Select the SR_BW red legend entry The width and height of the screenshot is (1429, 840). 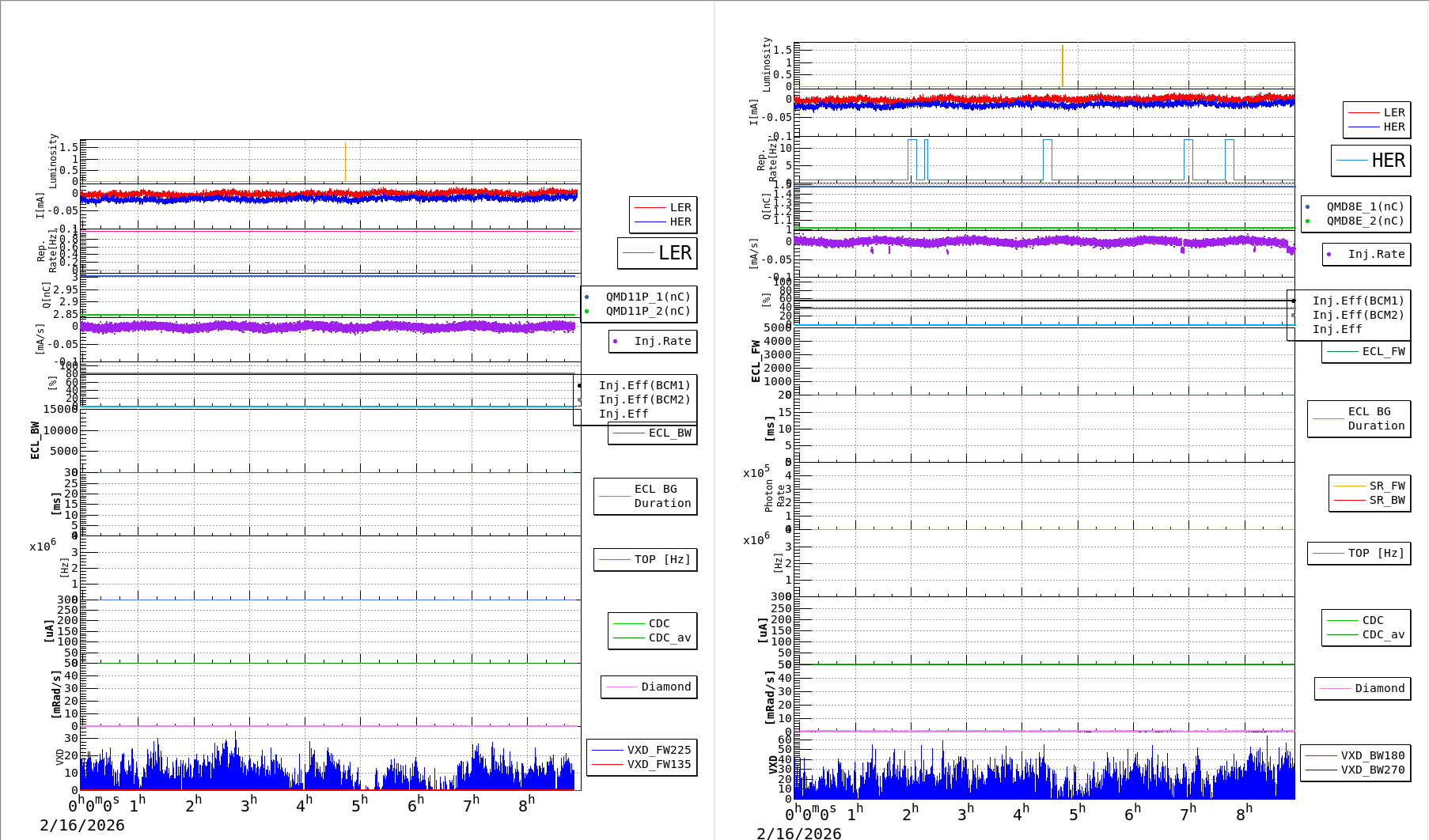(x=1370, y=500)
